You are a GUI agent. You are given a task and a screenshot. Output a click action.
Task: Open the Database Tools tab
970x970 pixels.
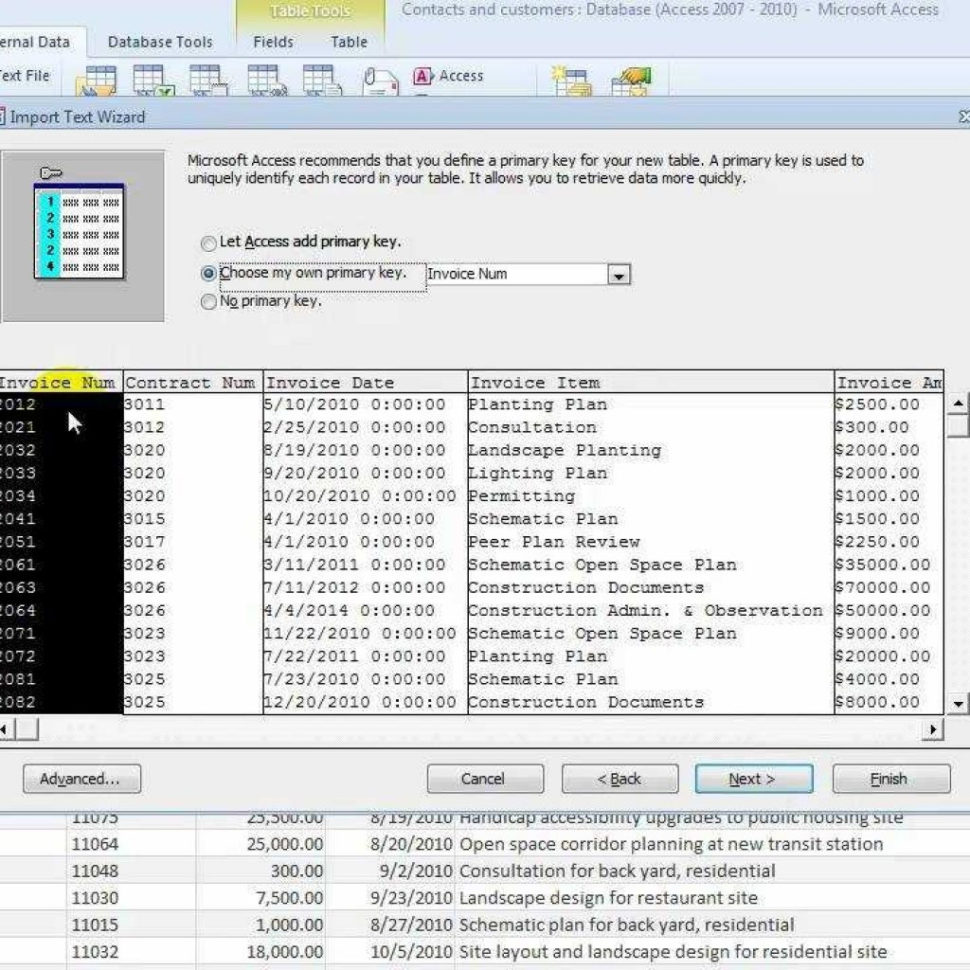[x=160, y=42]
